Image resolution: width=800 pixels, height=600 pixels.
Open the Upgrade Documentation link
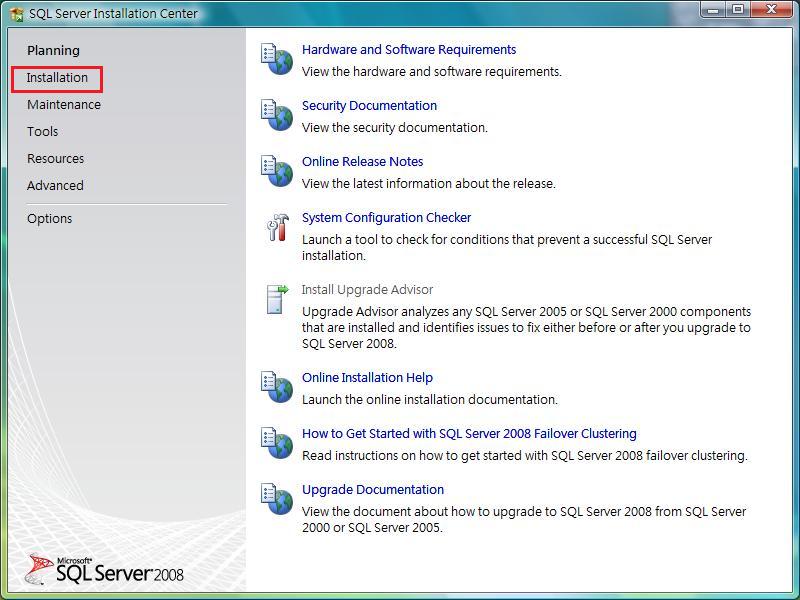tap(373, 490)
